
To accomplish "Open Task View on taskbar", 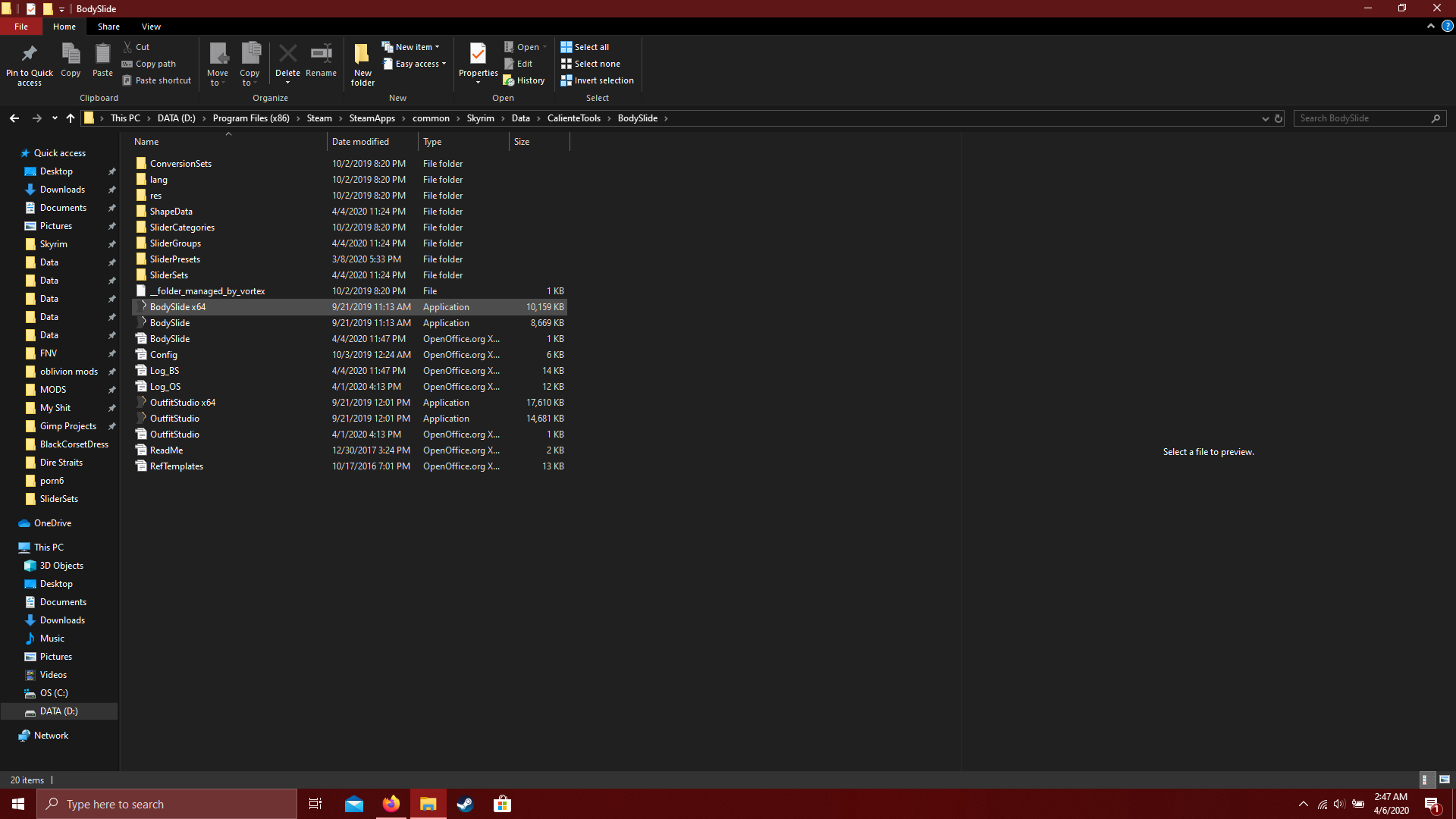I will pos(315,804).
